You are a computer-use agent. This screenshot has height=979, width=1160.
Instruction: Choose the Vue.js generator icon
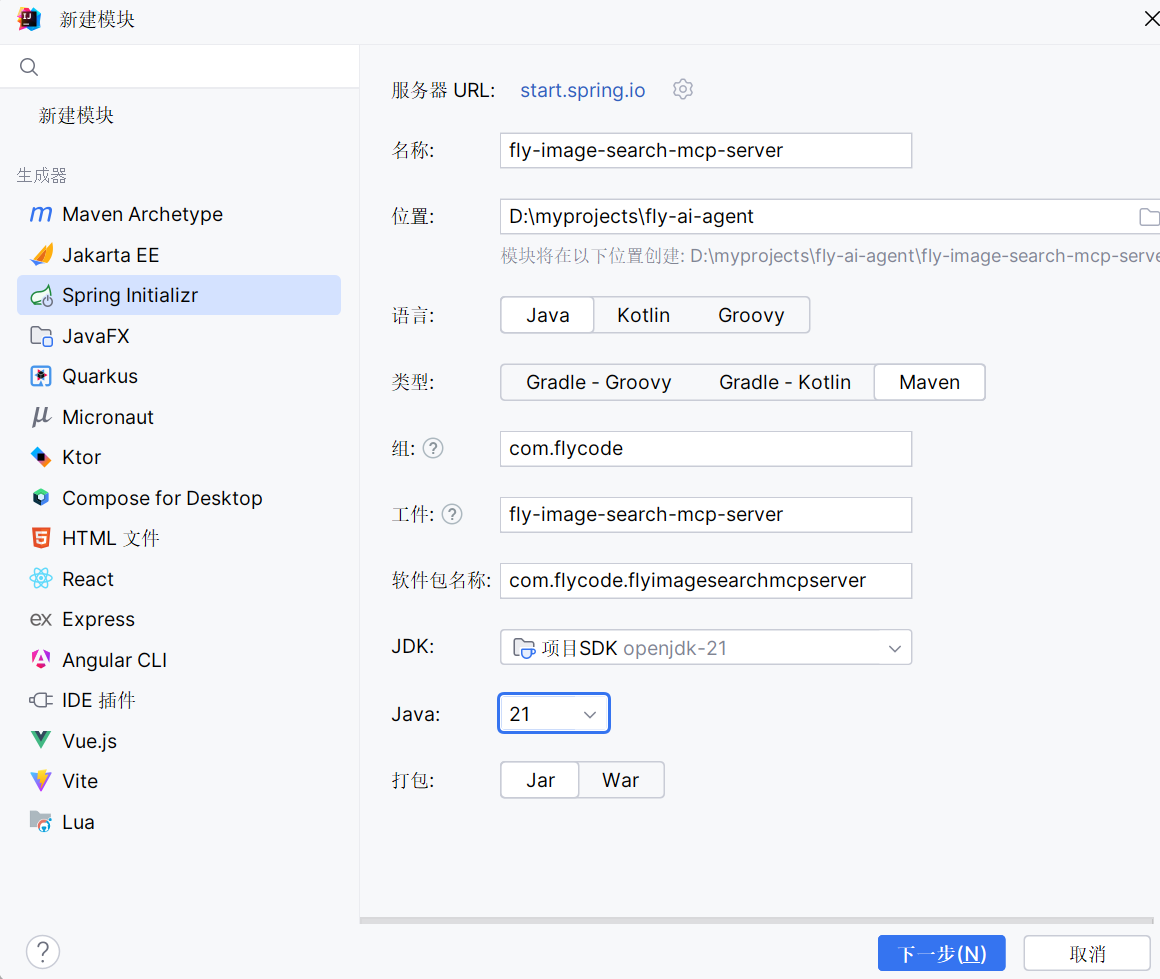pyautogui.click(x=41, y=740)
